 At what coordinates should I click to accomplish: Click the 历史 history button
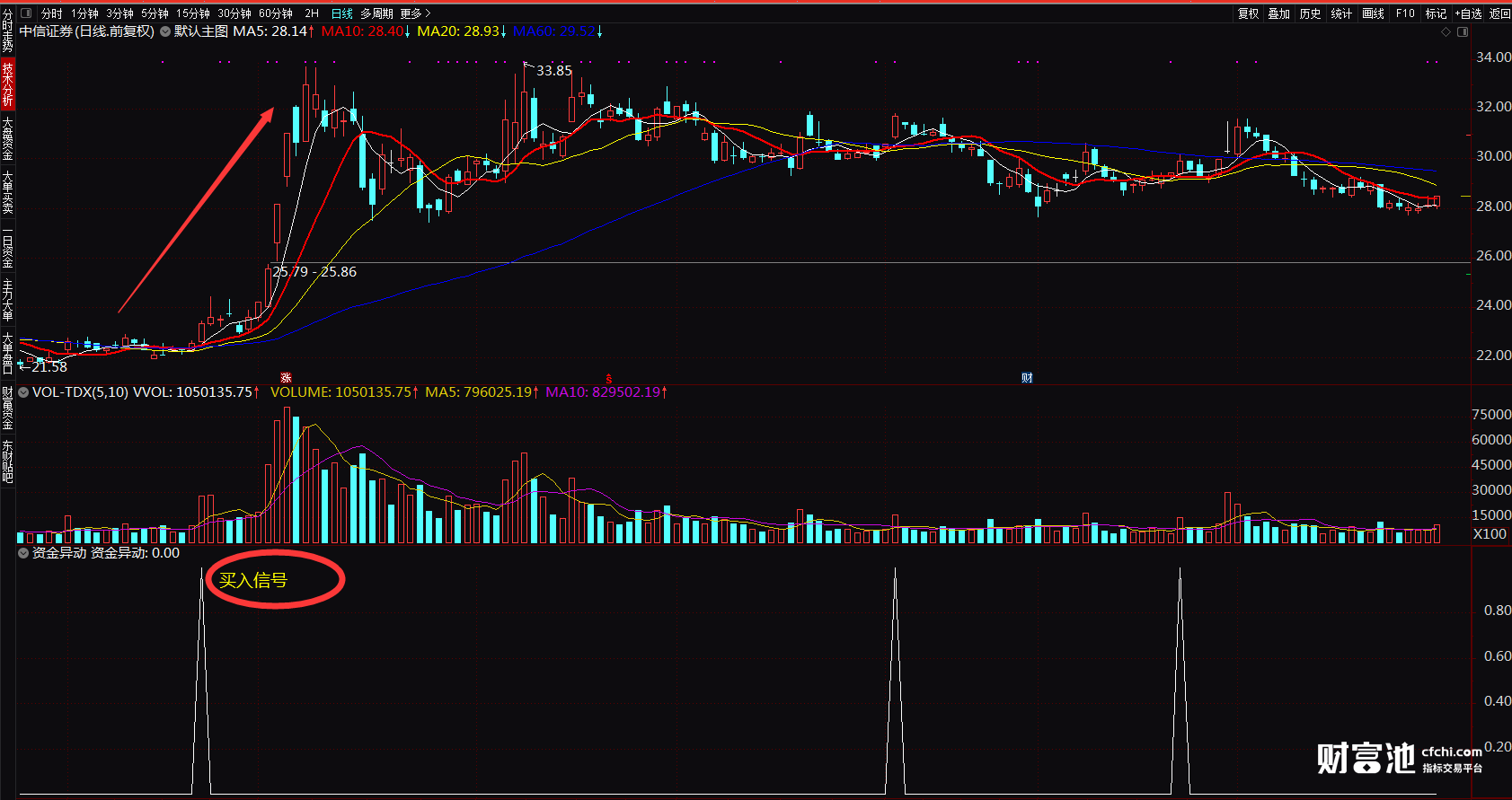[1310, 13]
